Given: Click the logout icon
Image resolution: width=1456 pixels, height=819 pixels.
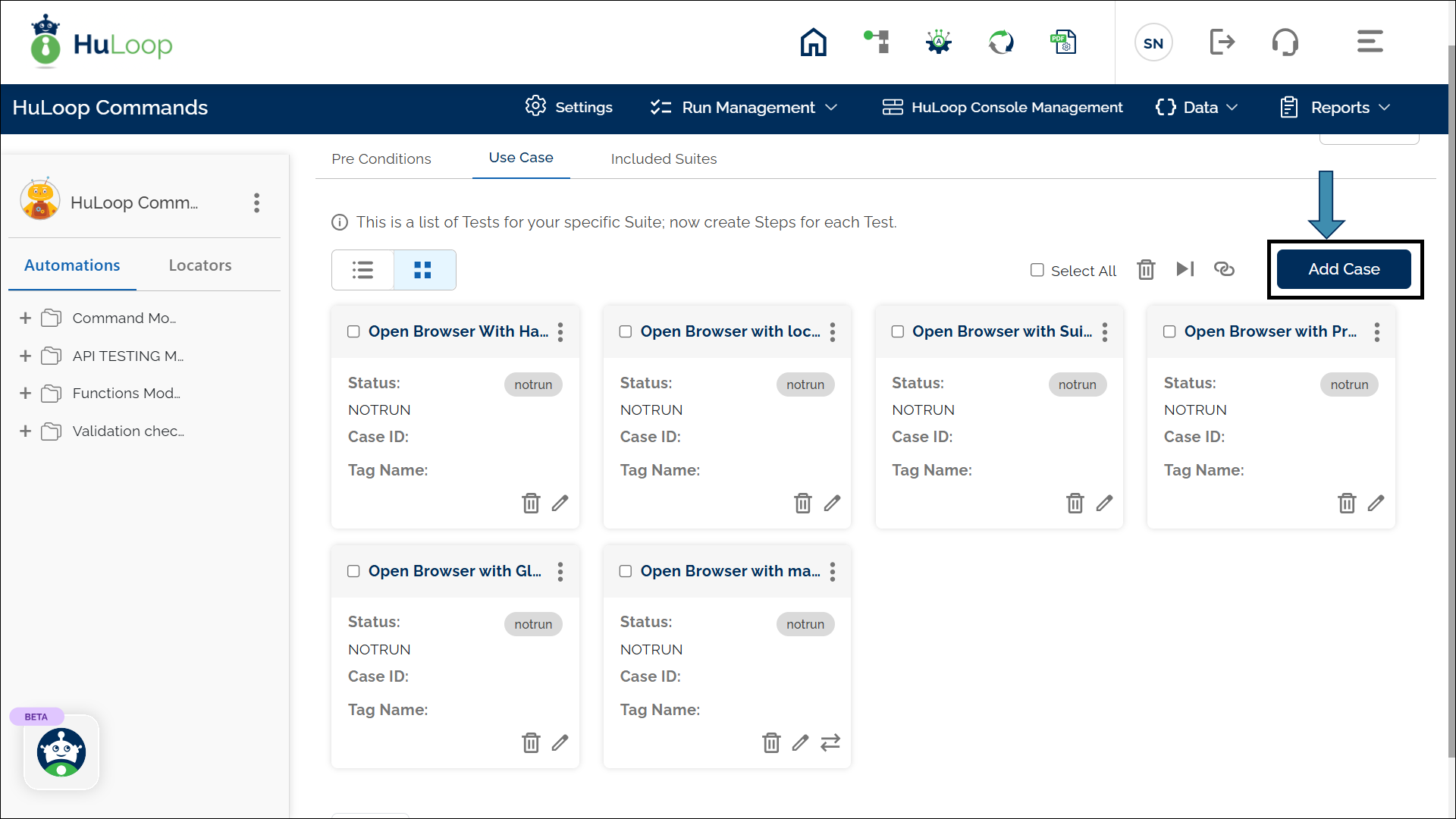Looking at the screenshot, I should (1222, 42).
